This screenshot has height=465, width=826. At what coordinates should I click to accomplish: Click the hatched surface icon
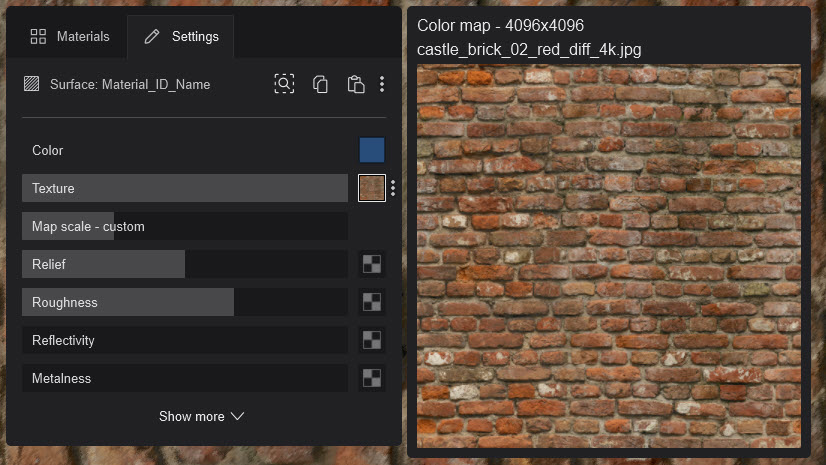32,84
